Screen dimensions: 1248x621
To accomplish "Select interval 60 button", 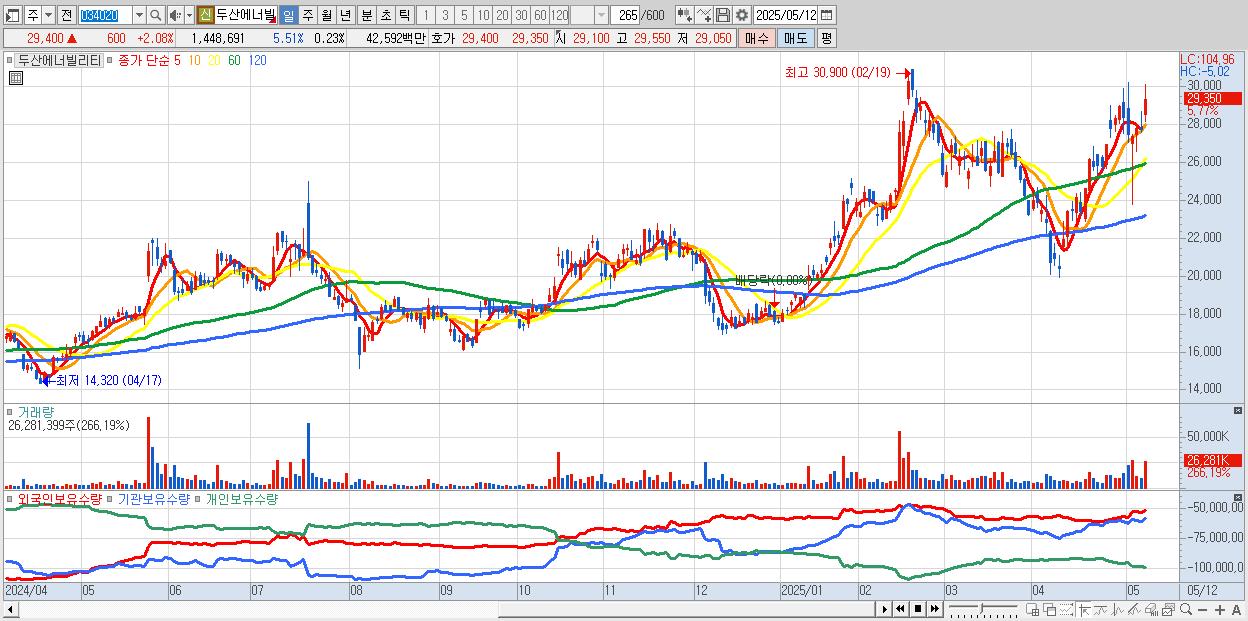I will 540,16.
